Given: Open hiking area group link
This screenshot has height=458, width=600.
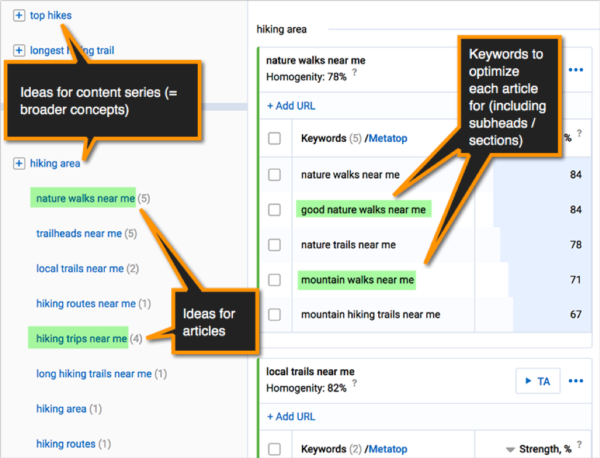Looking at the screenshot, I should click(55, 163).
